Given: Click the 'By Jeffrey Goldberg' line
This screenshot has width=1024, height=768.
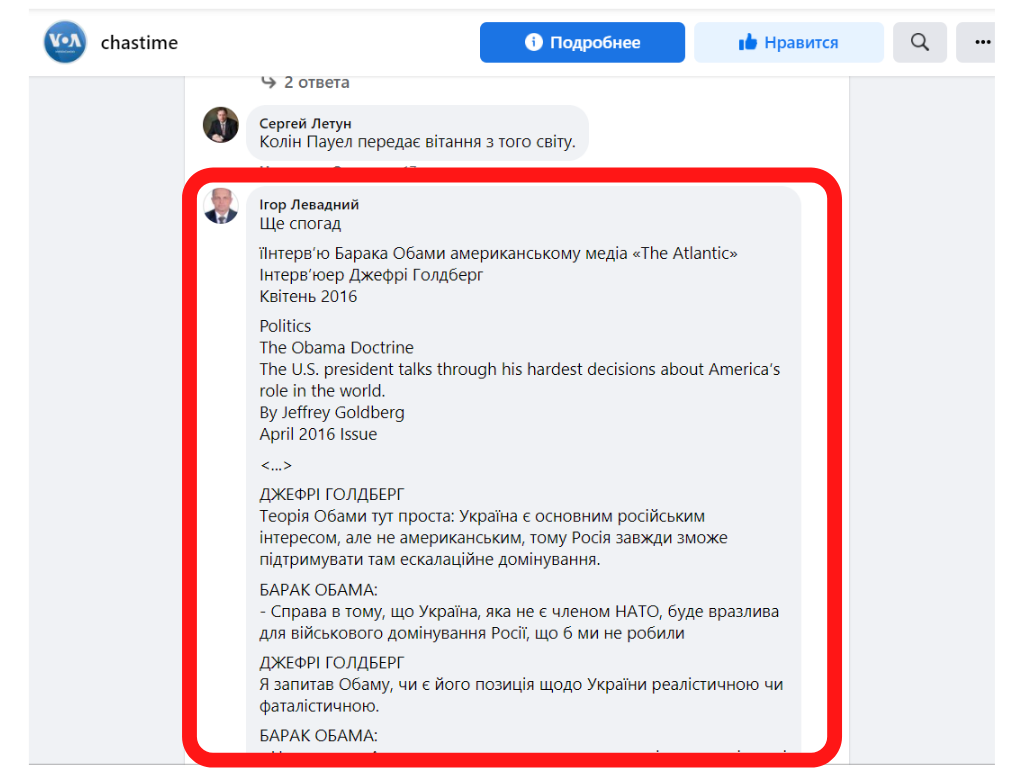Looking at the screenshot, I should point(332,413).
